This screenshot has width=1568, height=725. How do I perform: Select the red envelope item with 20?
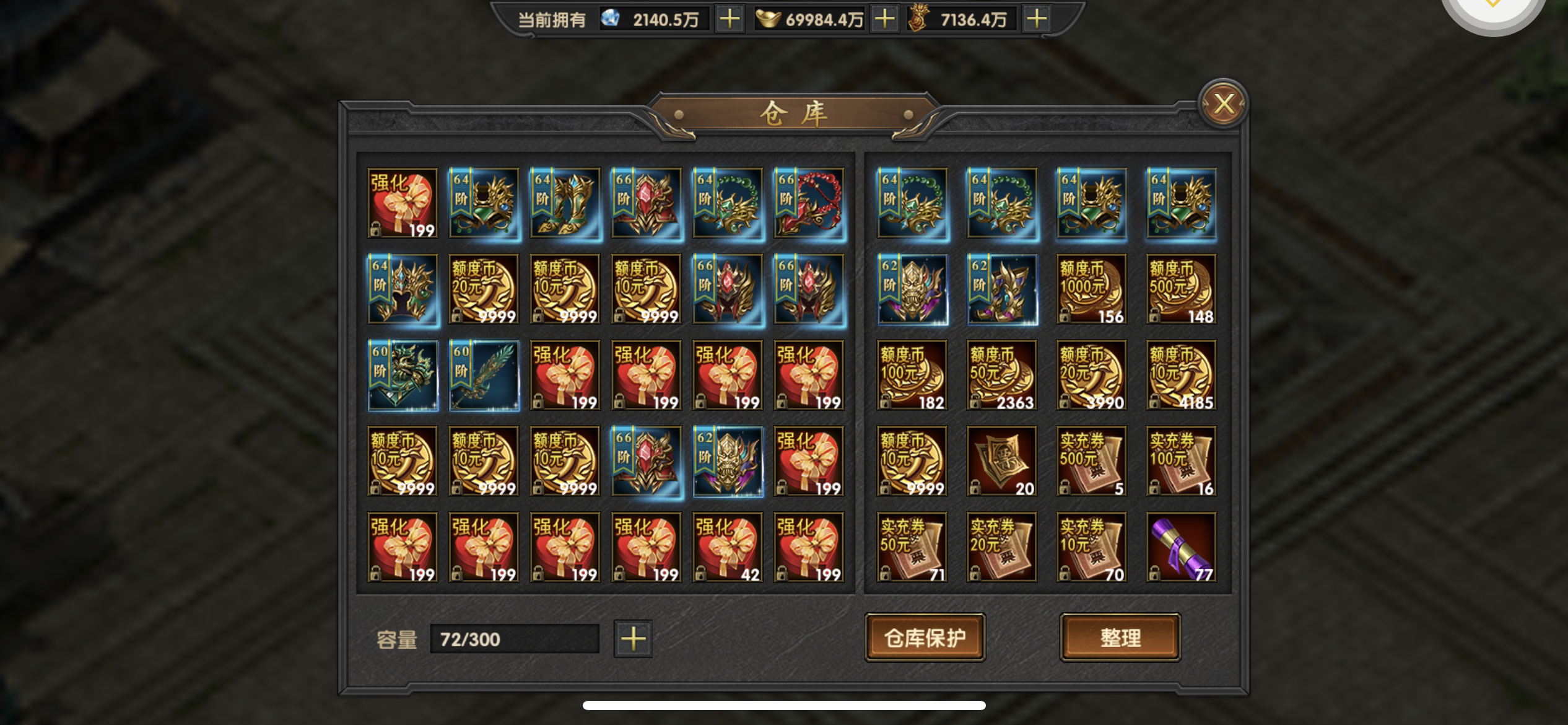coord(1001,461)
